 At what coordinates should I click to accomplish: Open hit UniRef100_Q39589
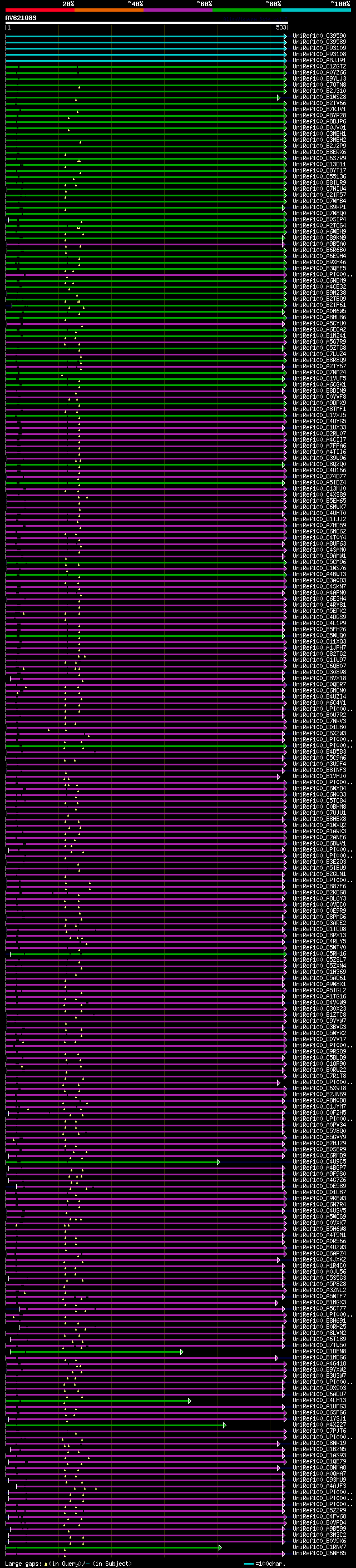pos(319,42)
